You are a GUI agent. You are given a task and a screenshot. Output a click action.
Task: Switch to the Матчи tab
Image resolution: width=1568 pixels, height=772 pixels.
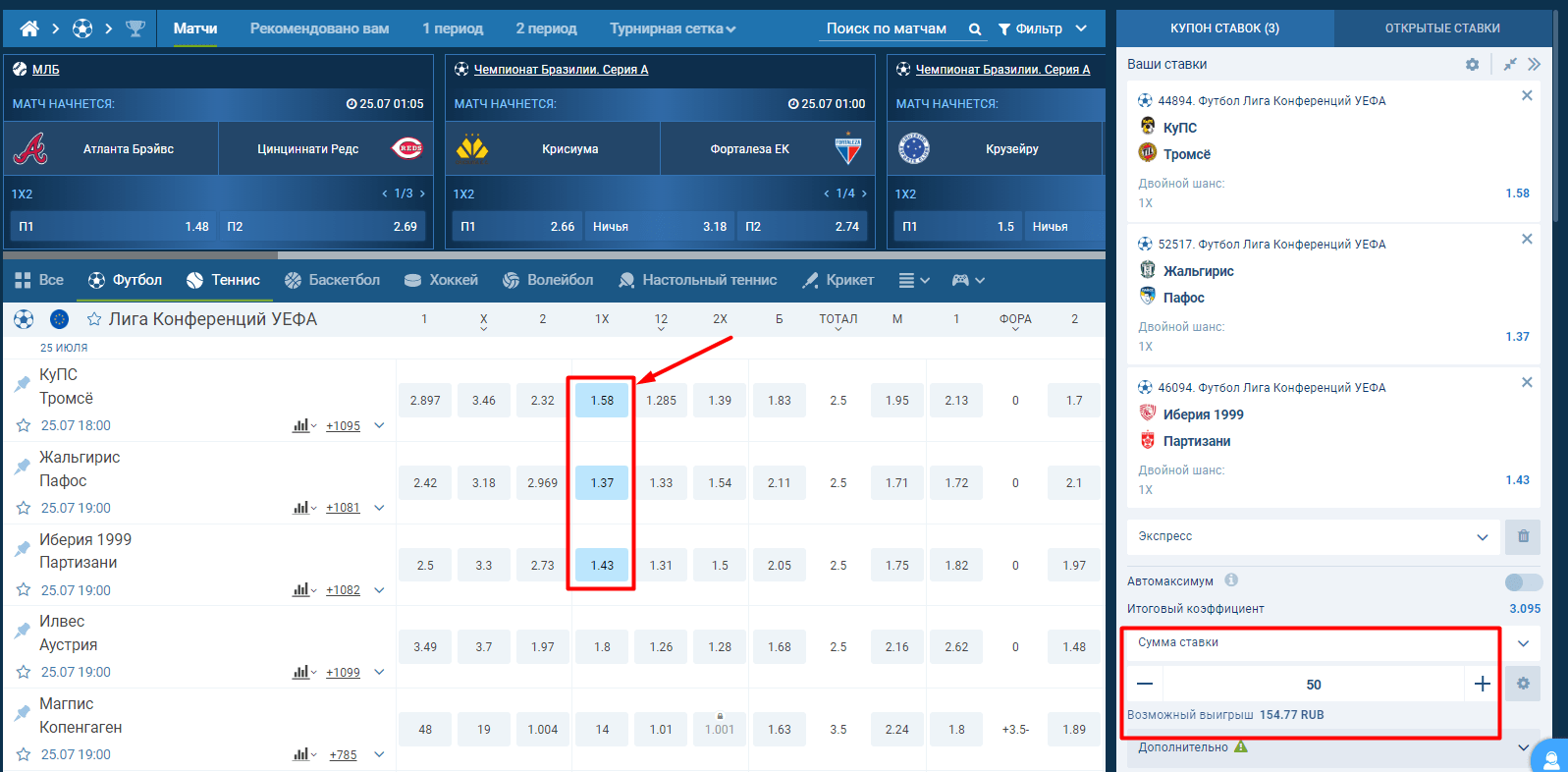coord(195,28)
